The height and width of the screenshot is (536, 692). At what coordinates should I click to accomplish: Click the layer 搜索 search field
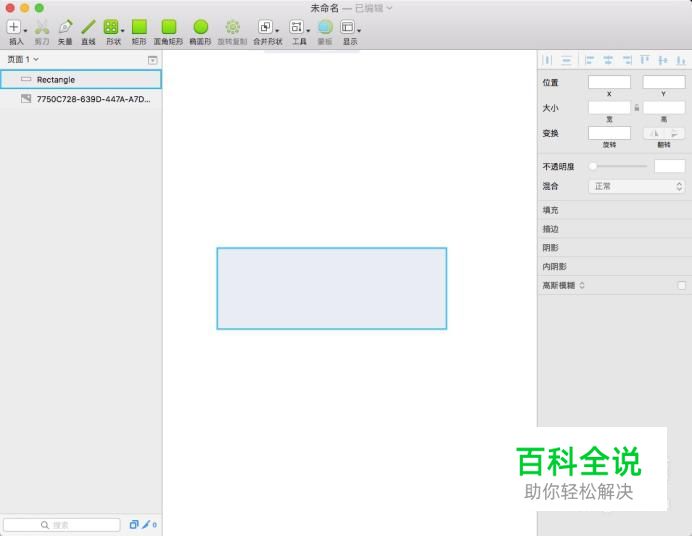point(60,524)
